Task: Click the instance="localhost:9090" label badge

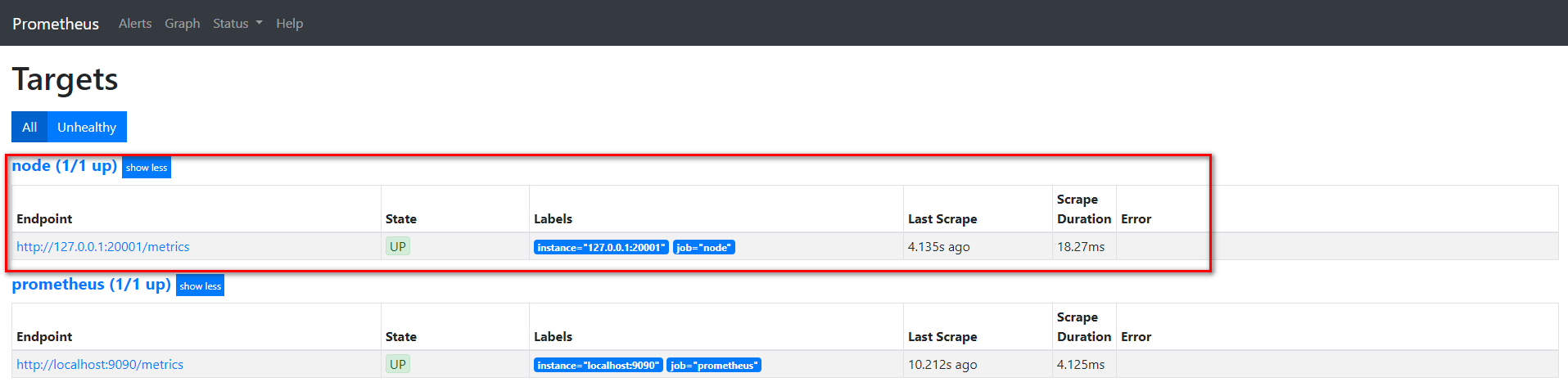Action: pyautogui.click(x=598, y=365)
